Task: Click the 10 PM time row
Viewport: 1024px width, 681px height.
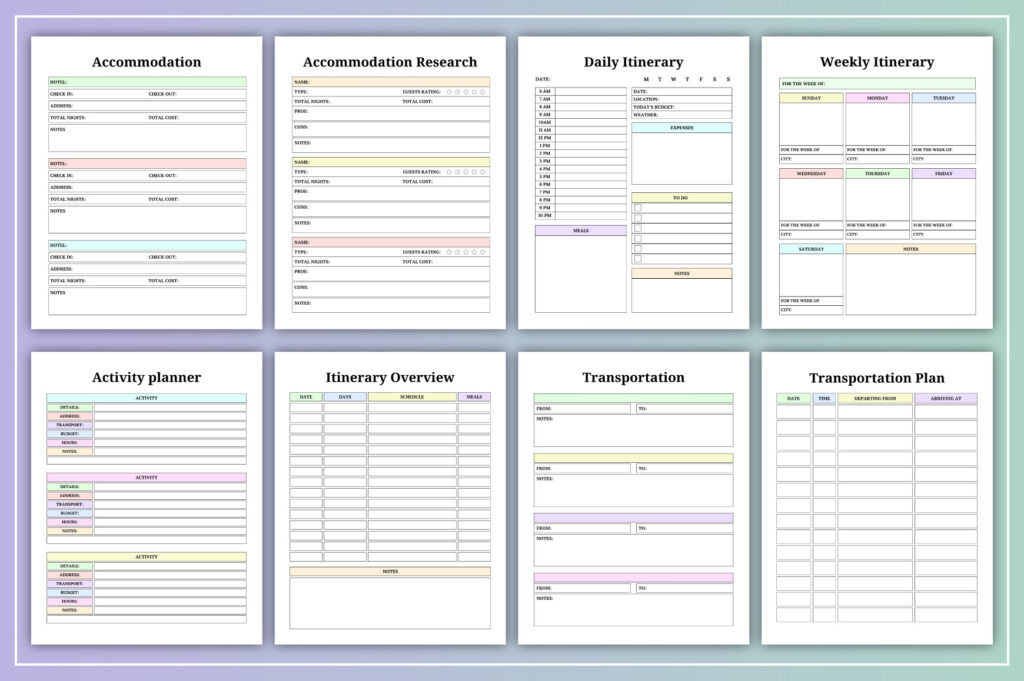Action: click(x=581, y=215)
